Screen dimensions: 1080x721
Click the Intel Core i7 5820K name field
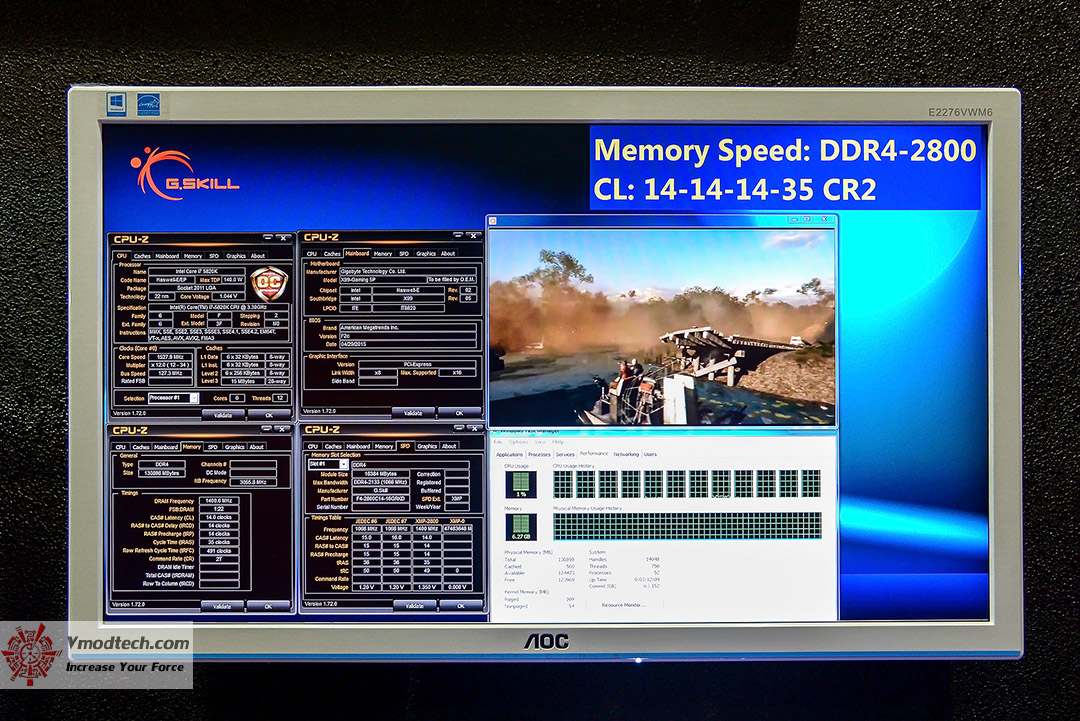[x=196, y=272]
